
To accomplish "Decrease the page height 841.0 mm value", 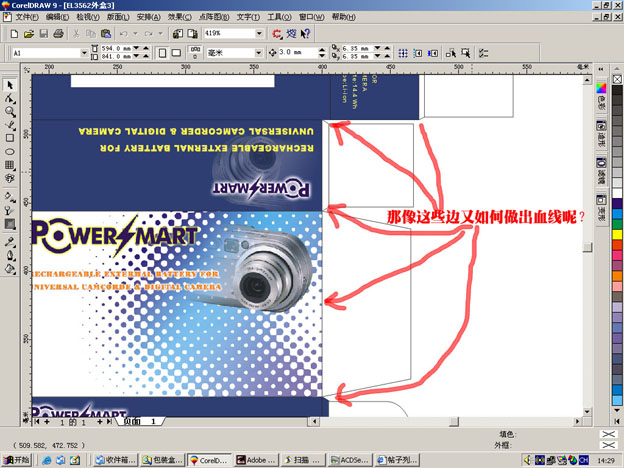I will (x=136, y=56).
